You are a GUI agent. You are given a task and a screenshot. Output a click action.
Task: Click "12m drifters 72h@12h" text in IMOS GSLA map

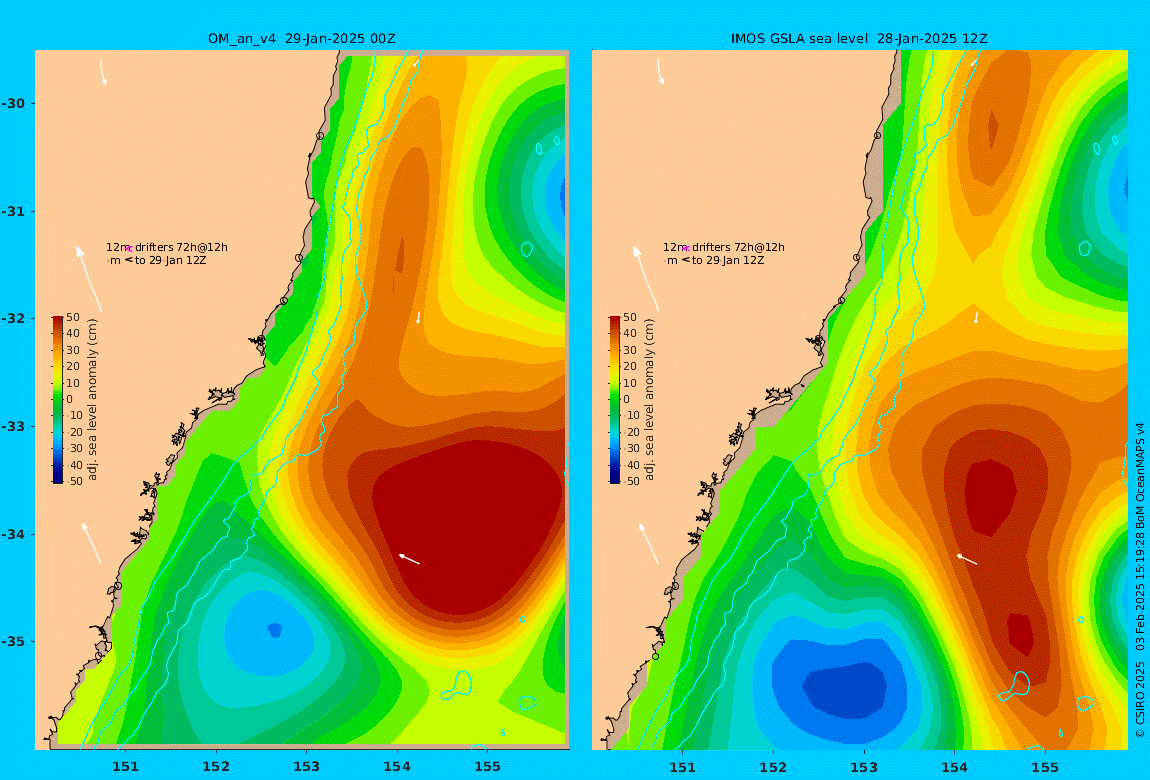[724, 248]
